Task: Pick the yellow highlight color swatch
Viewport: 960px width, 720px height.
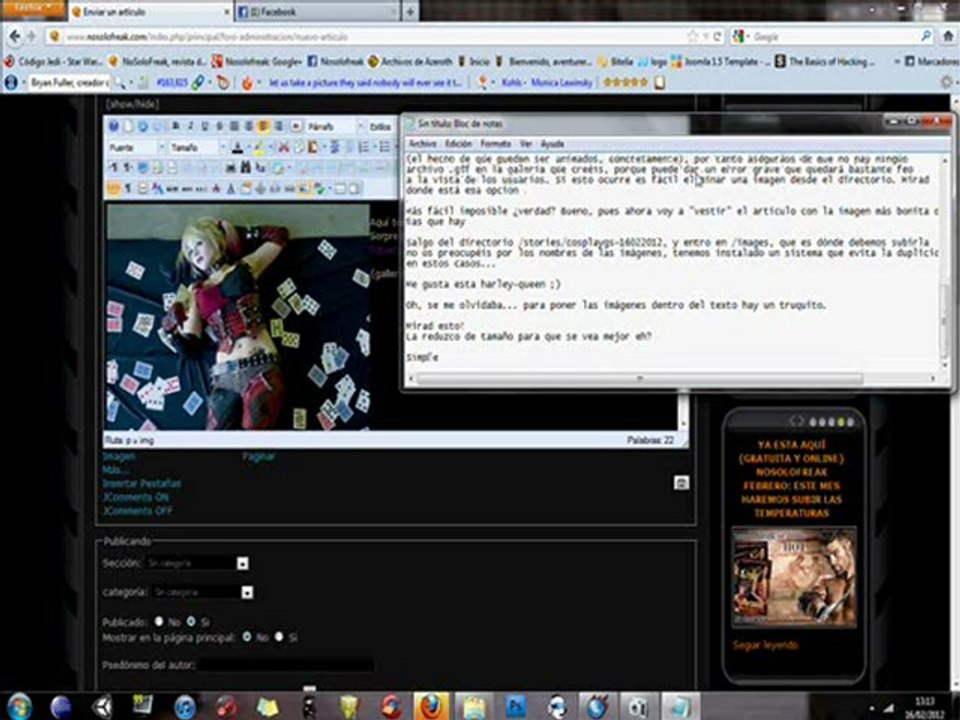Action: [x=260, y=147]
